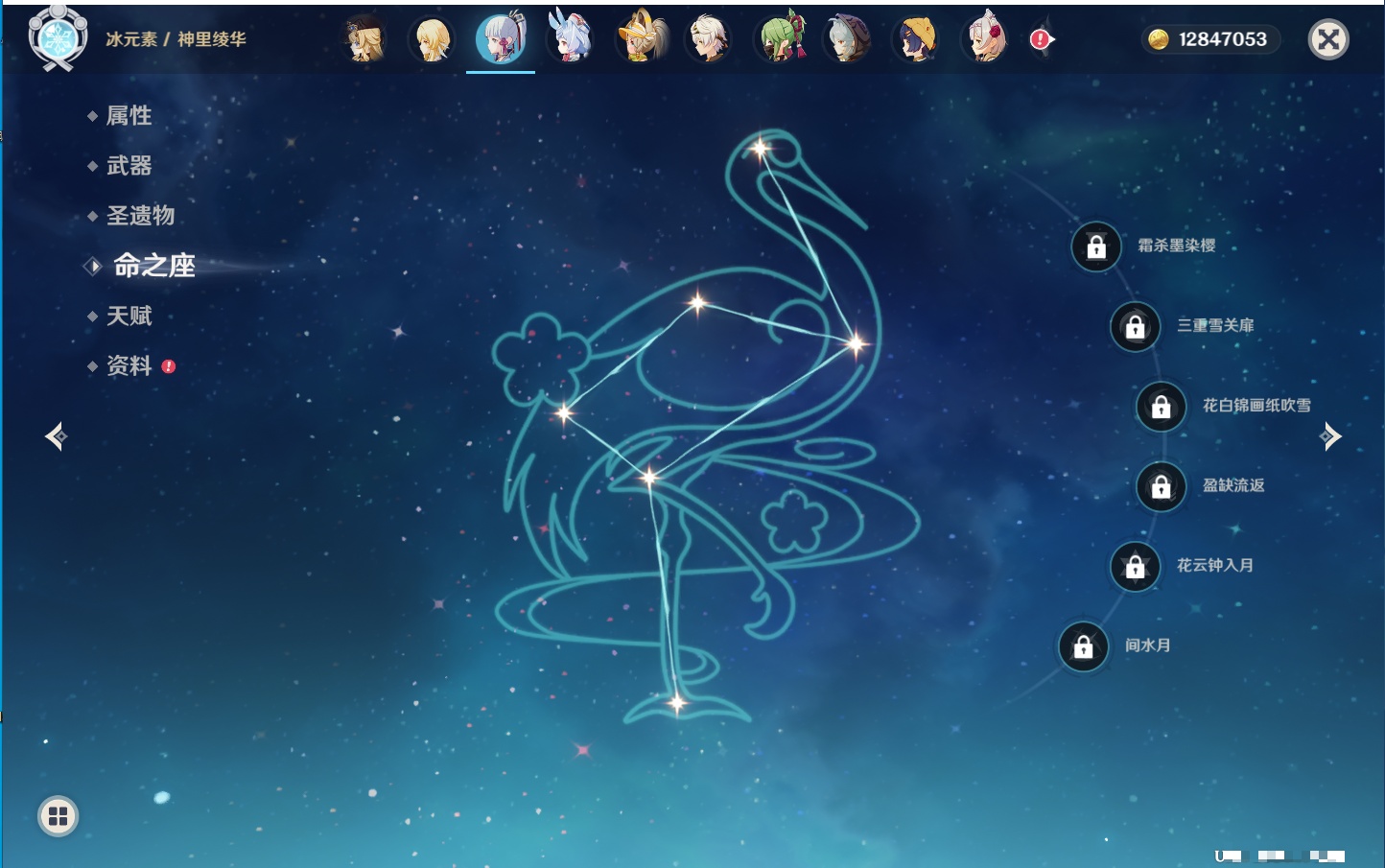Switch to next character with right arrow
The height and width of the screenshot is (868, 1385).
1330,436
